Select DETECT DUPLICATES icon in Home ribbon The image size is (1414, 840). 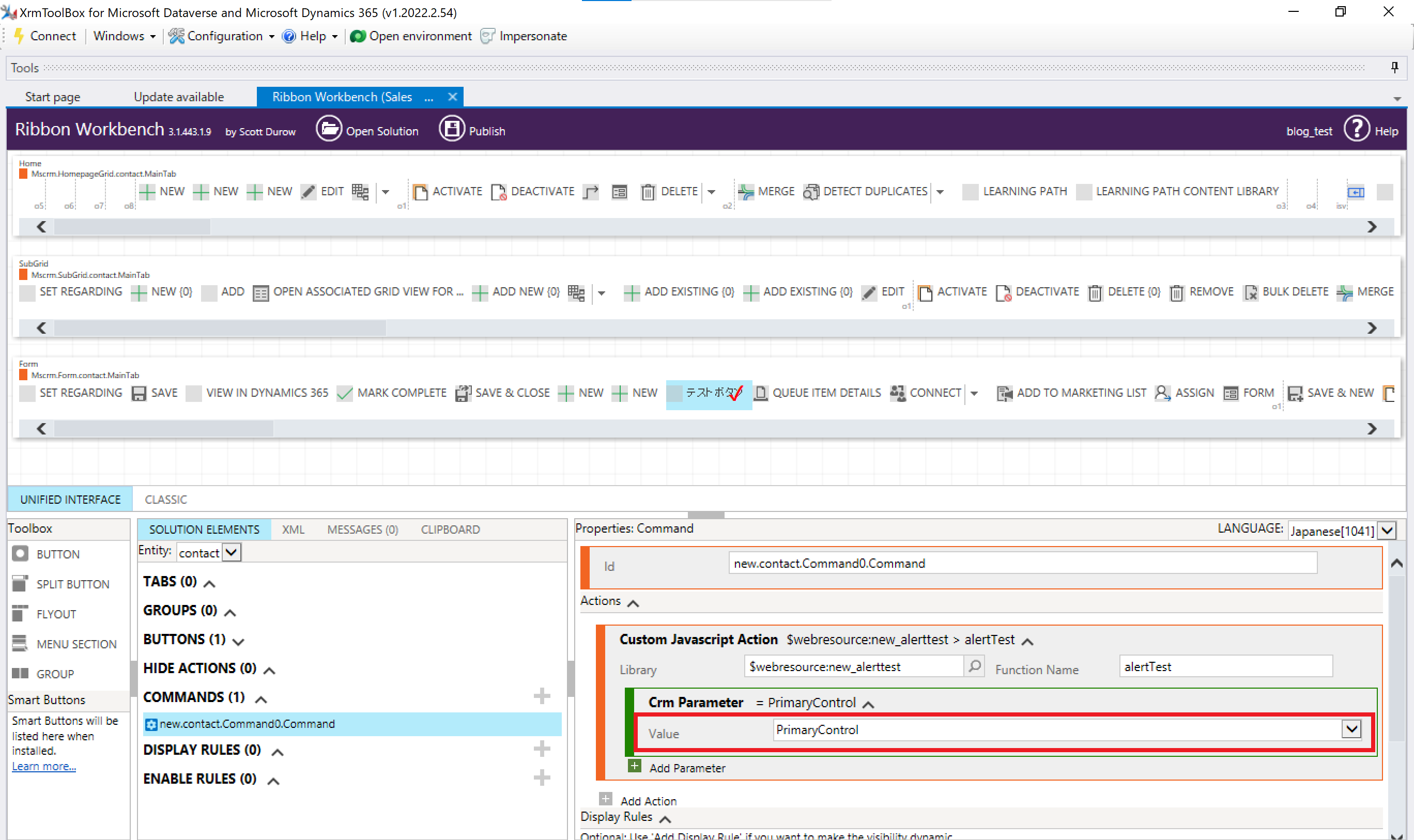click(811, 192)
